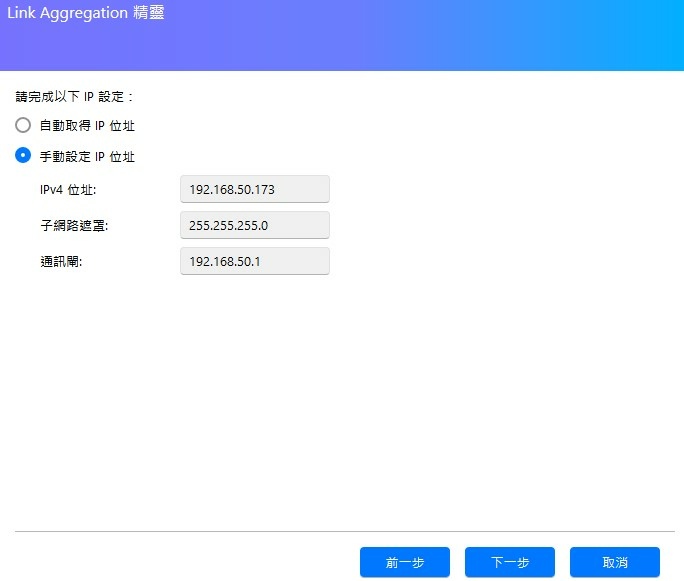
Task: Click the IPv4 位址 field with 192.168.50.173
Action: (x=255, y=189)
